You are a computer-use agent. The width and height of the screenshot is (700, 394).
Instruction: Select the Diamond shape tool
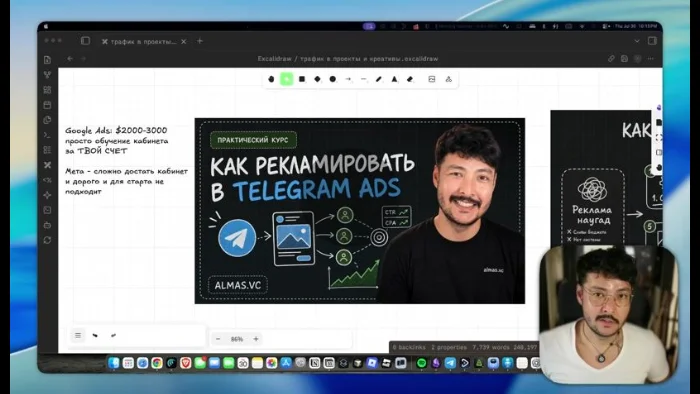317,79
